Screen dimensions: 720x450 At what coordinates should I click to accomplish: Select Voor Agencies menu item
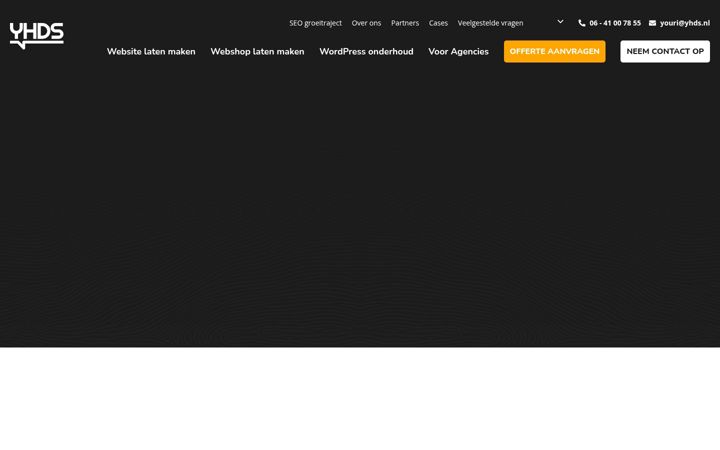(458, 51)
